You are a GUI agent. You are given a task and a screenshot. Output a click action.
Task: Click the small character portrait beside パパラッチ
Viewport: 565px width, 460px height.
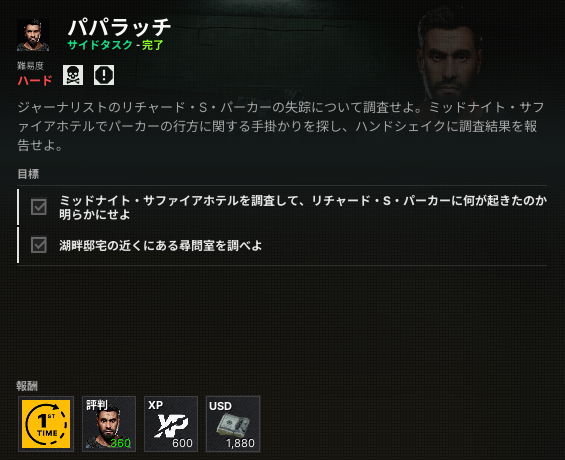[33, 35]
